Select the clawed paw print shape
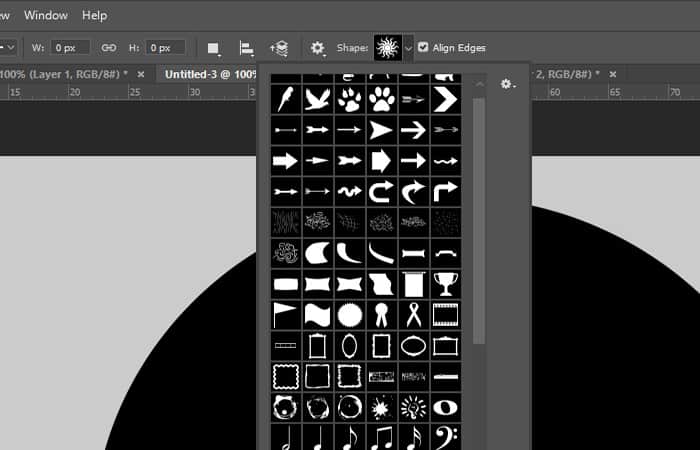Image resolution: width=700 pixels, height=450 pixels. pyautogui.click(x=350, y=99)
